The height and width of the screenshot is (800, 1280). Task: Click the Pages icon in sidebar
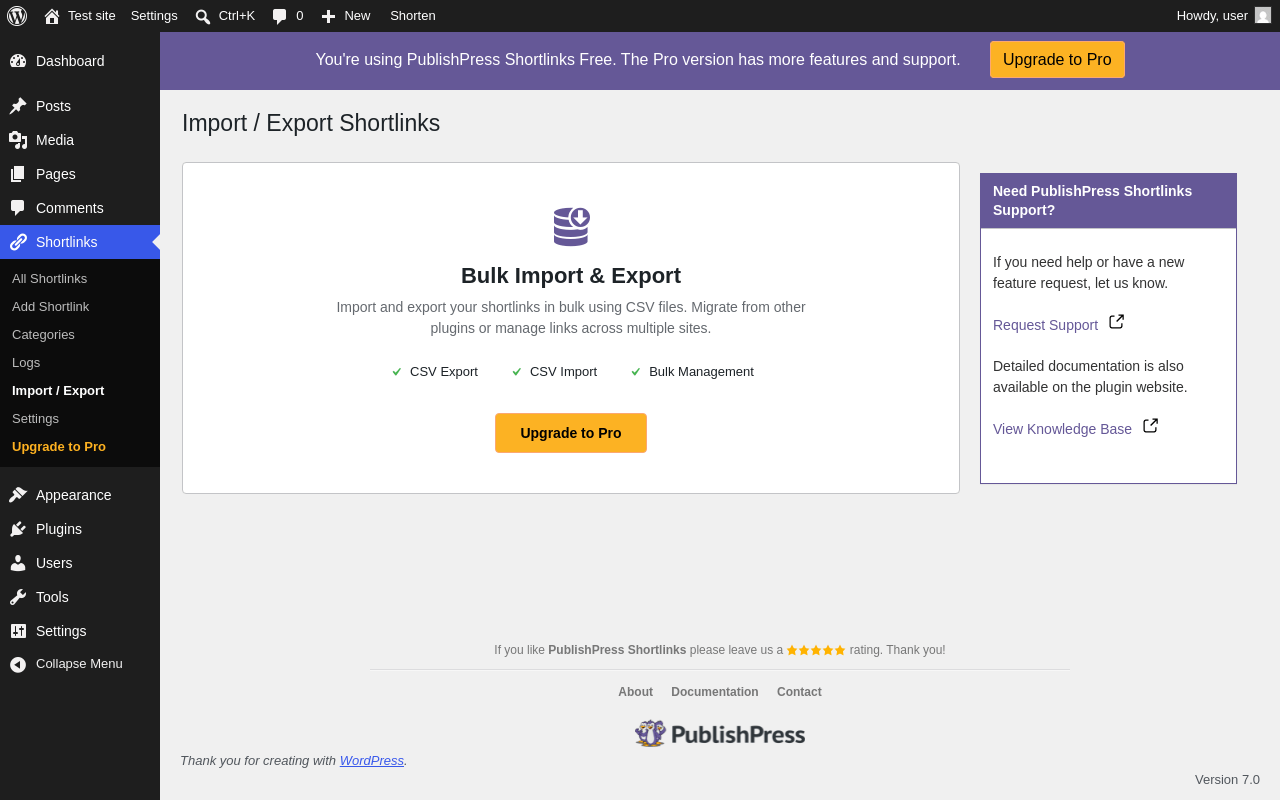coord(18,174)
